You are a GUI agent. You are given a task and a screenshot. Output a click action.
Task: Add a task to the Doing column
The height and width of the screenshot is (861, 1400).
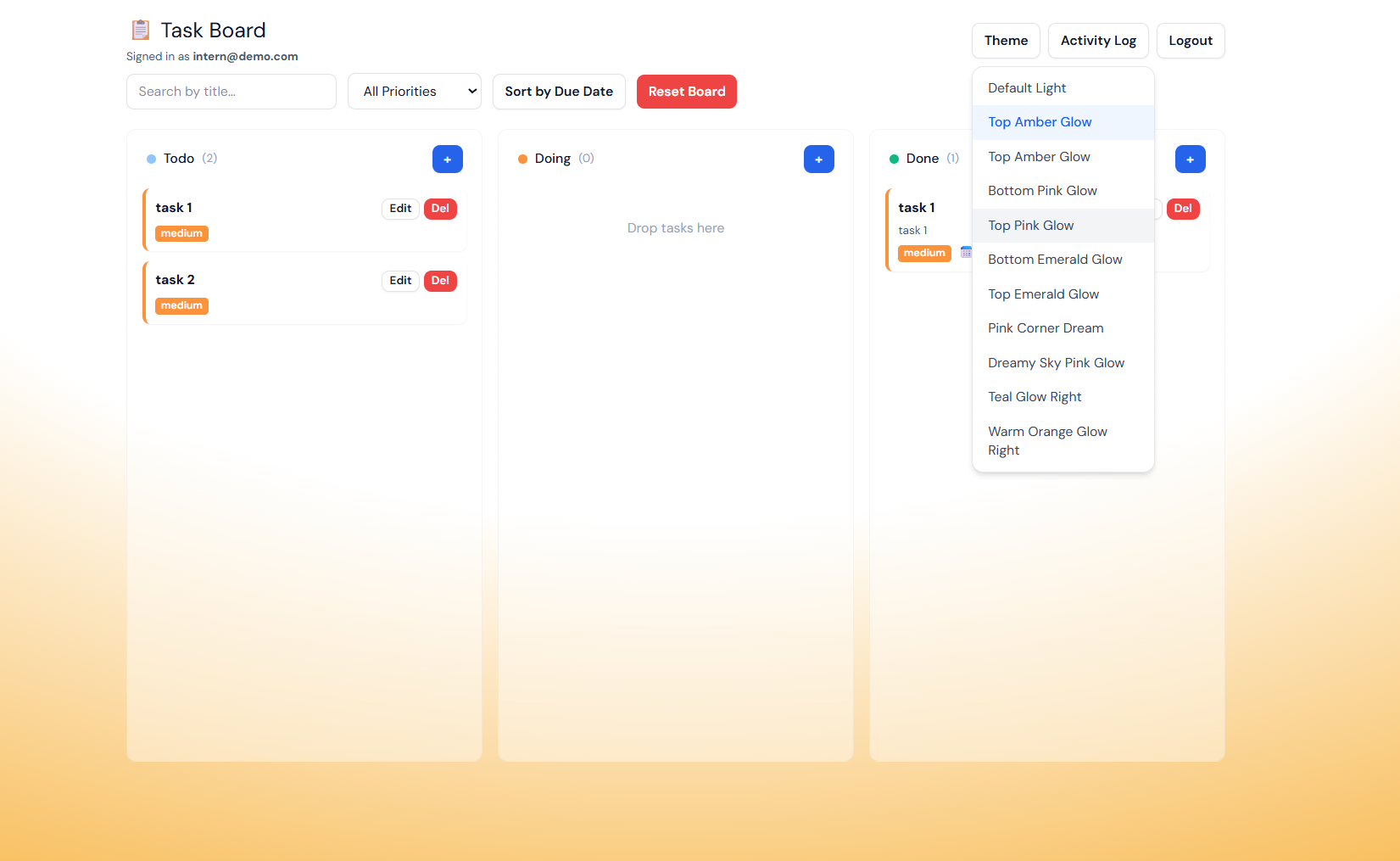tap(818, 159)
